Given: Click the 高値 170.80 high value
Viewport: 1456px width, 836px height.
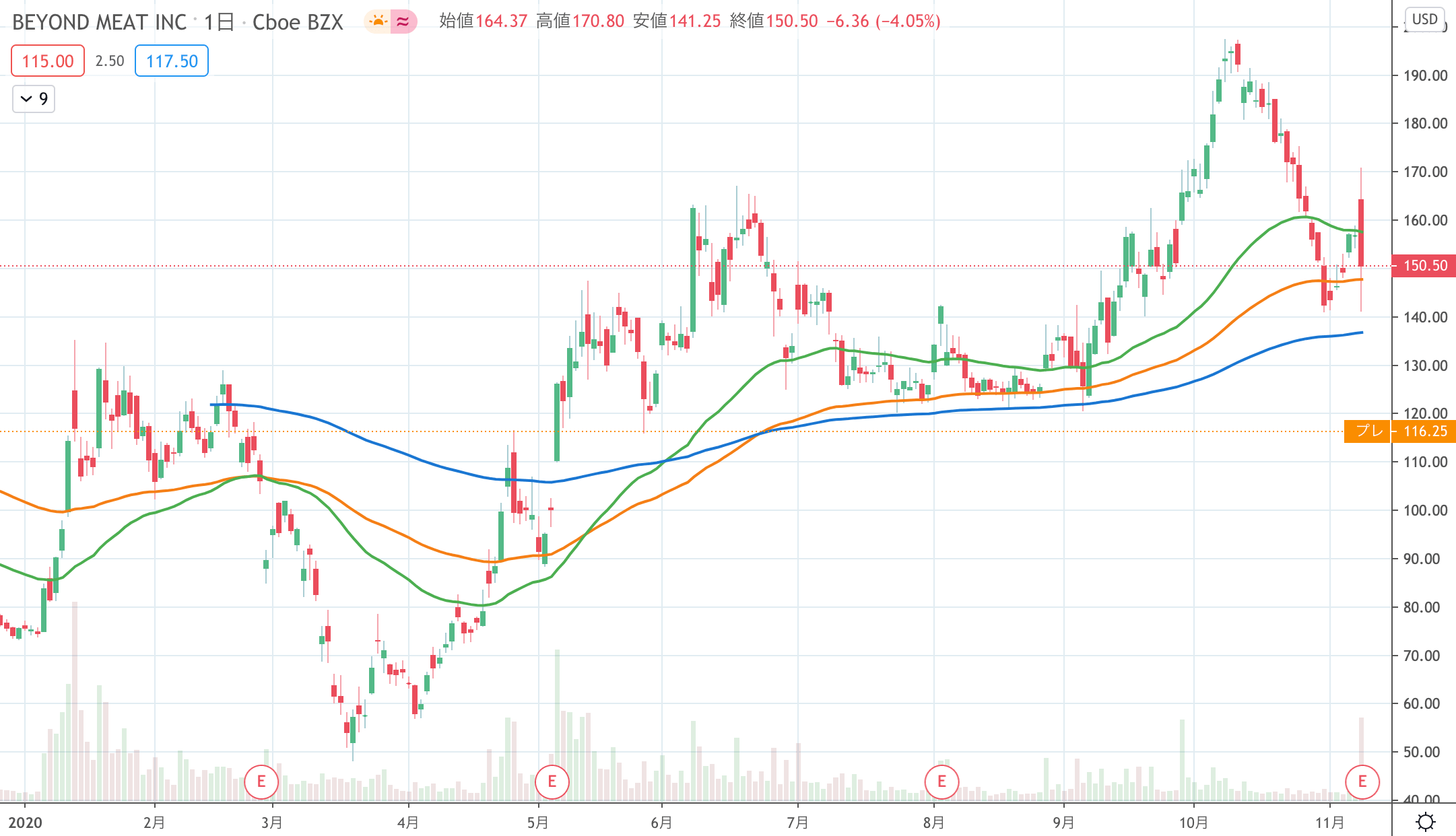Looking at the screenshot, I should click(581, 22).
